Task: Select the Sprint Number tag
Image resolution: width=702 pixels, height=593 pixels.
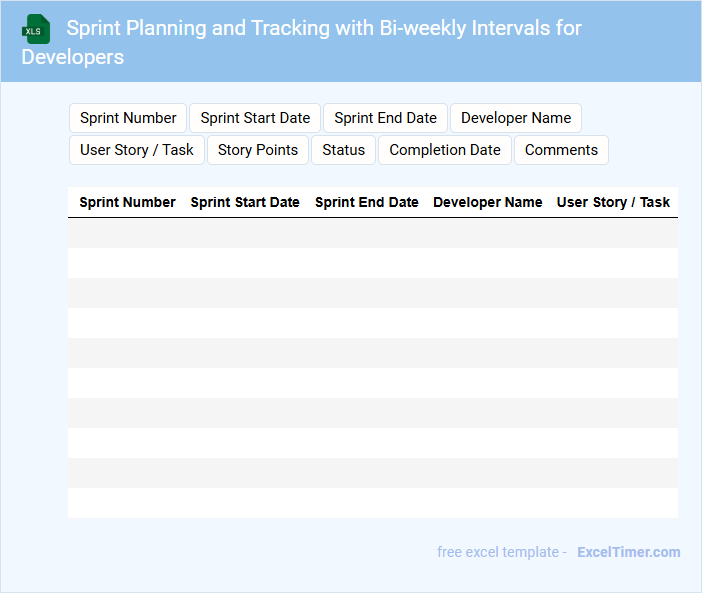Action: click(x=128, y=118)
